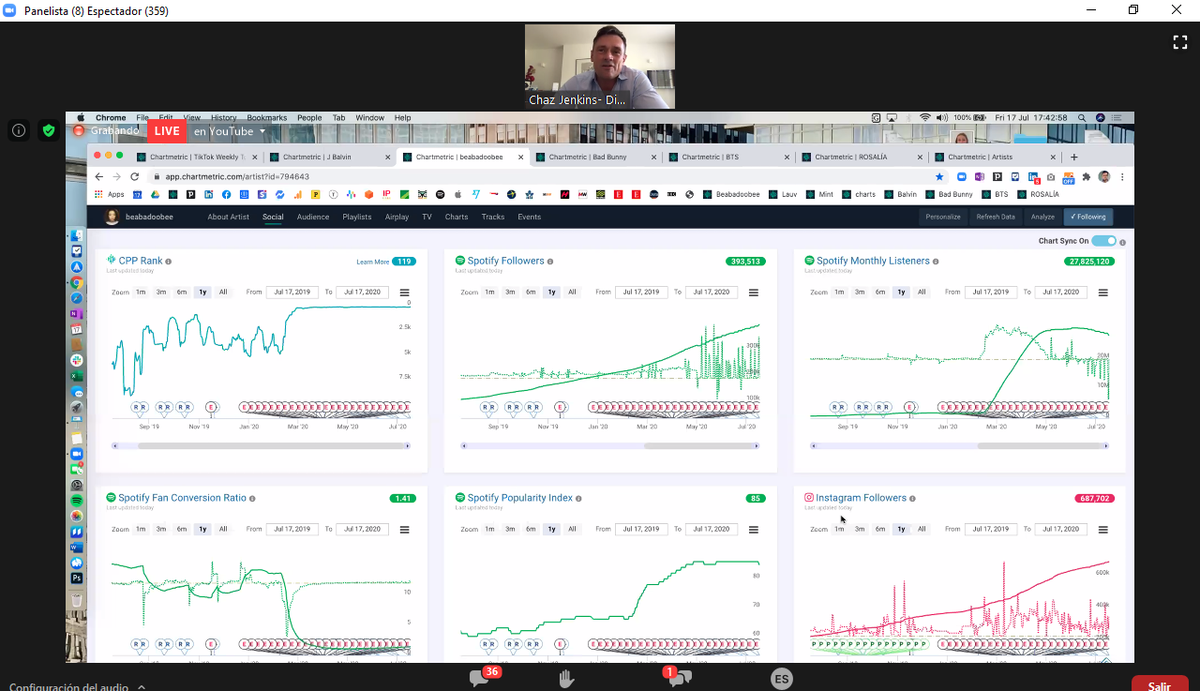Select All zoom on CPP Rank chart
The width and height of the screenshot is (1200, 691).
point(223,292)
